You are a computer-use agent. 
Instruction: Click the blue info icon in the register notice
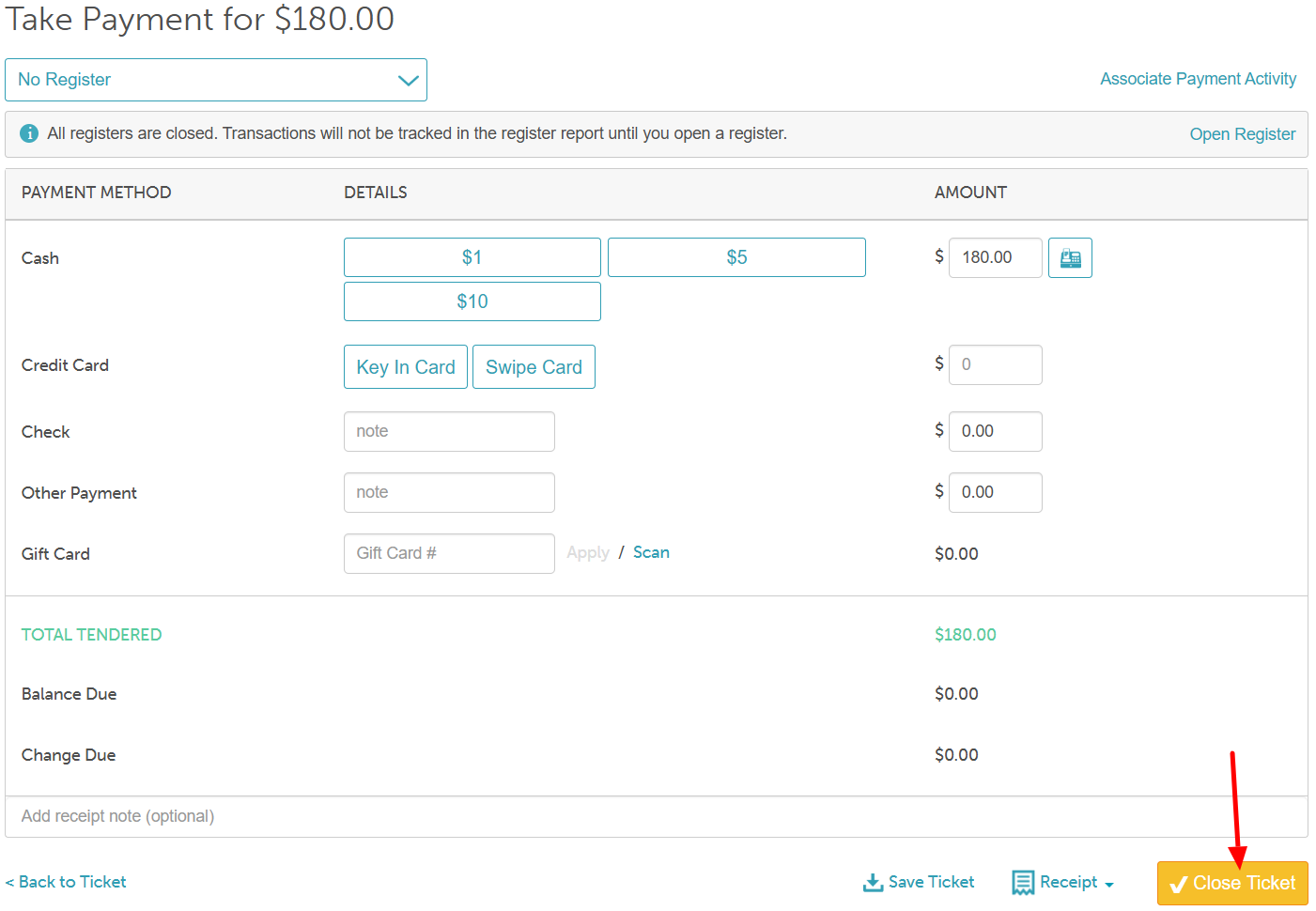29,133
